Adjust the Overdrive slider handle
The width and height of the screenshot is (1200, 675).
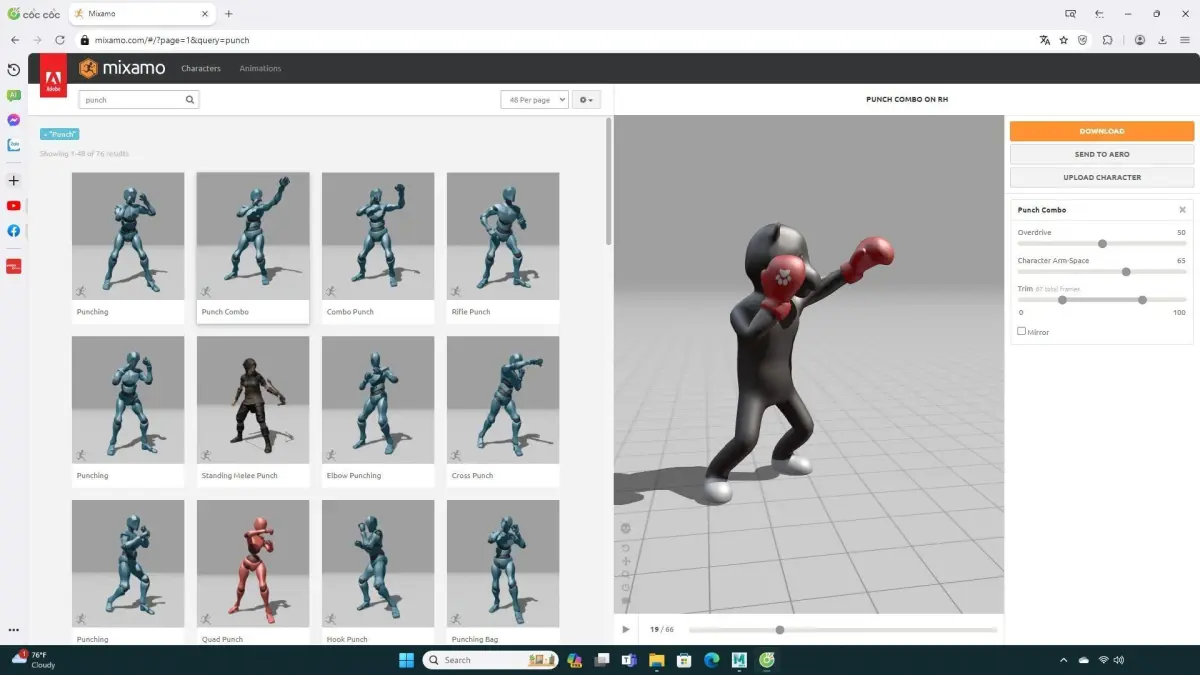[x=1102, y=243]
